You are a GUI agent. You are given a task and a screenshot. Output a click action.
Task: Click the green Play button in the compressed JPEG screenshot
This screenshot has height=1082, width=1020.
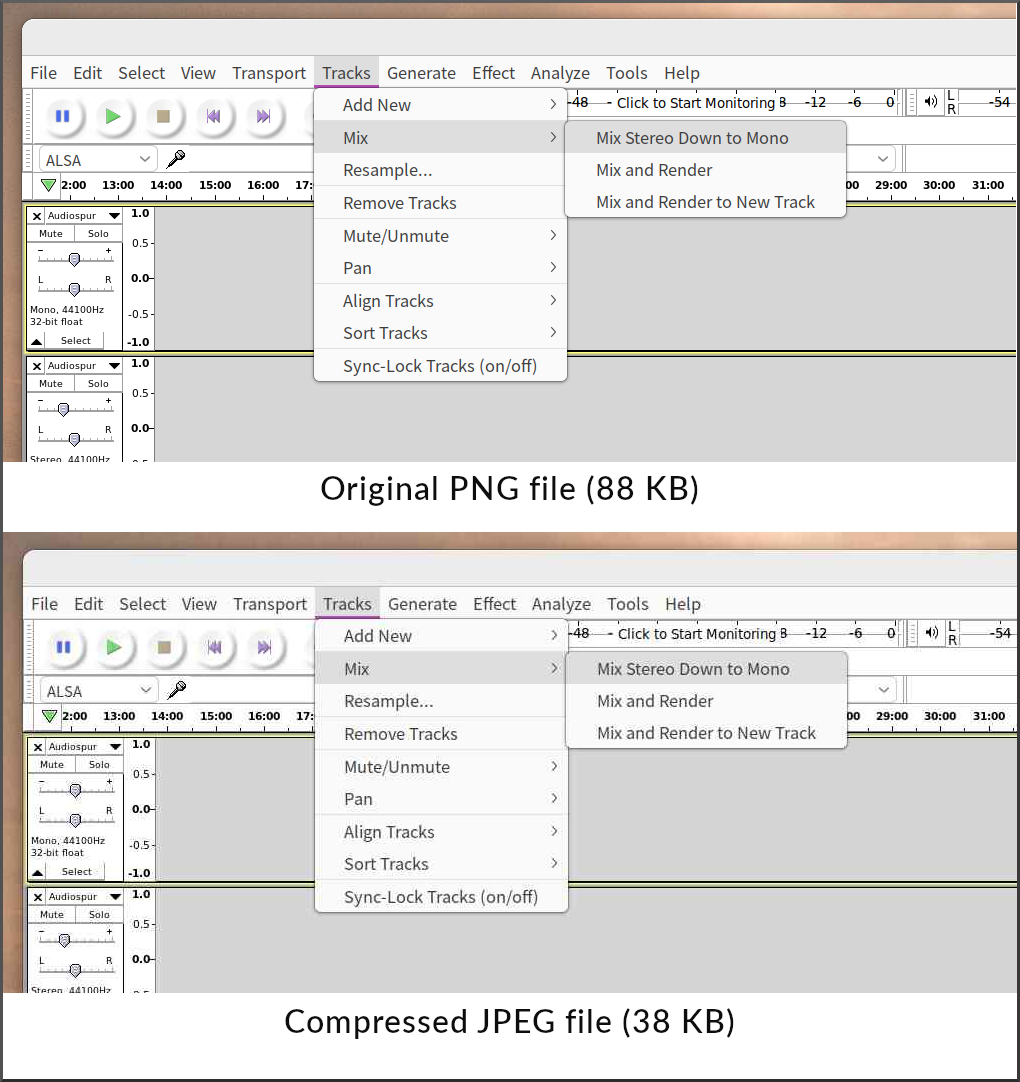pyautogui.click(x=114, y=647)
